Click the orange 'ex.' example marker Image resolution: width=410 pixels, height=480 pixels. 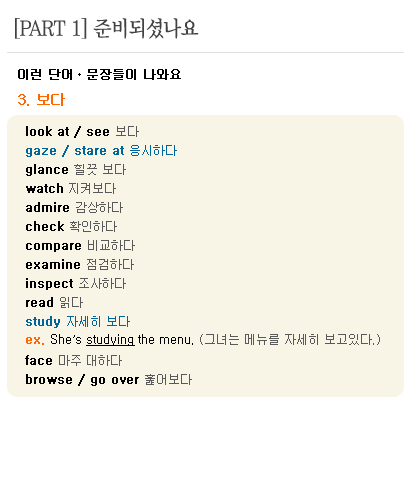(35, 340)
